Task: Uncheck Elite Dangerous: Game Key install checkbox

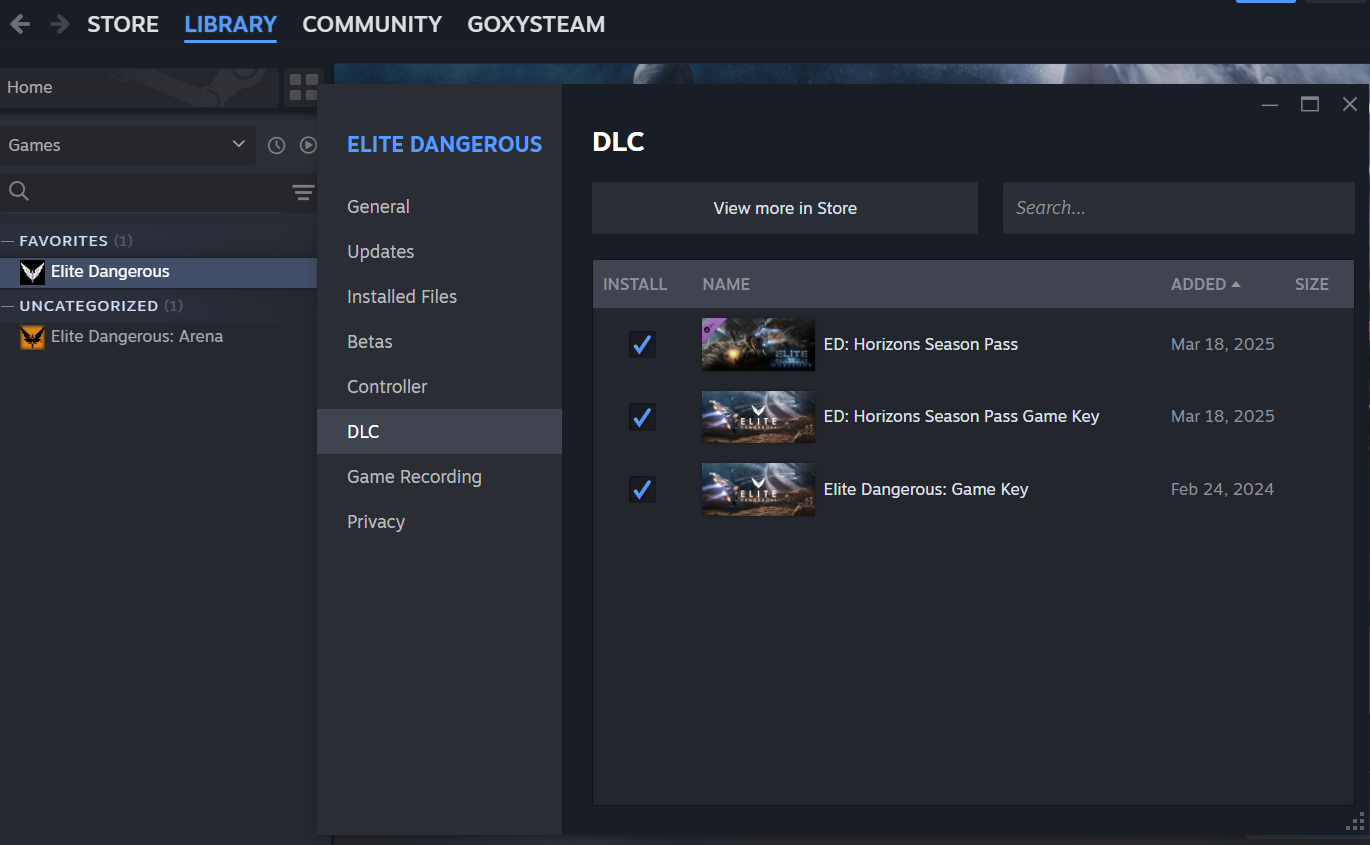Action: coord(642,490)
